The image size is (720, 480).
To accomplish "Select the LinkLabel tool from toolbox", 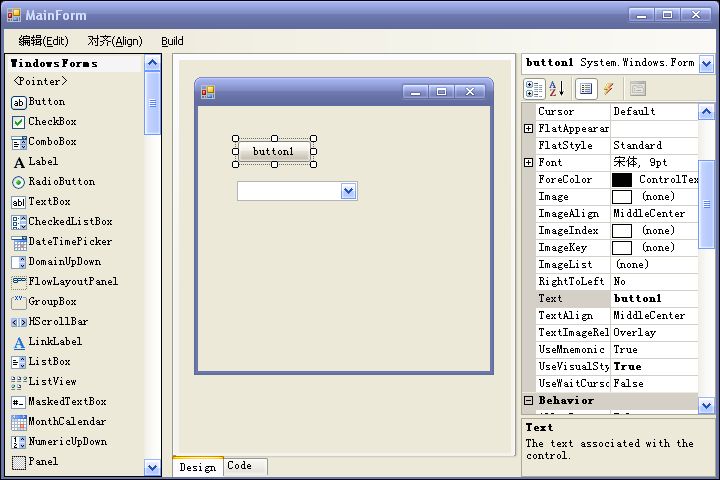I will coord(55,342).
